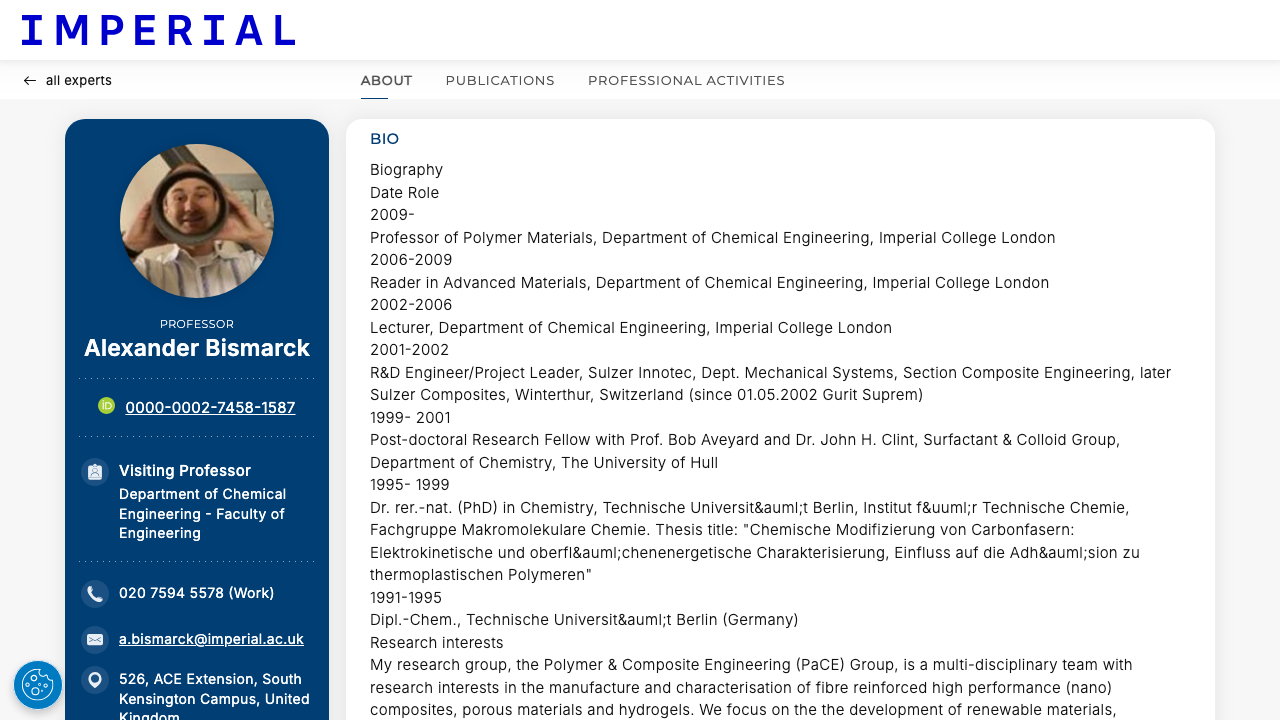Click the location pin icon near the address
The image size is (1280, 720).
point(94,678)
